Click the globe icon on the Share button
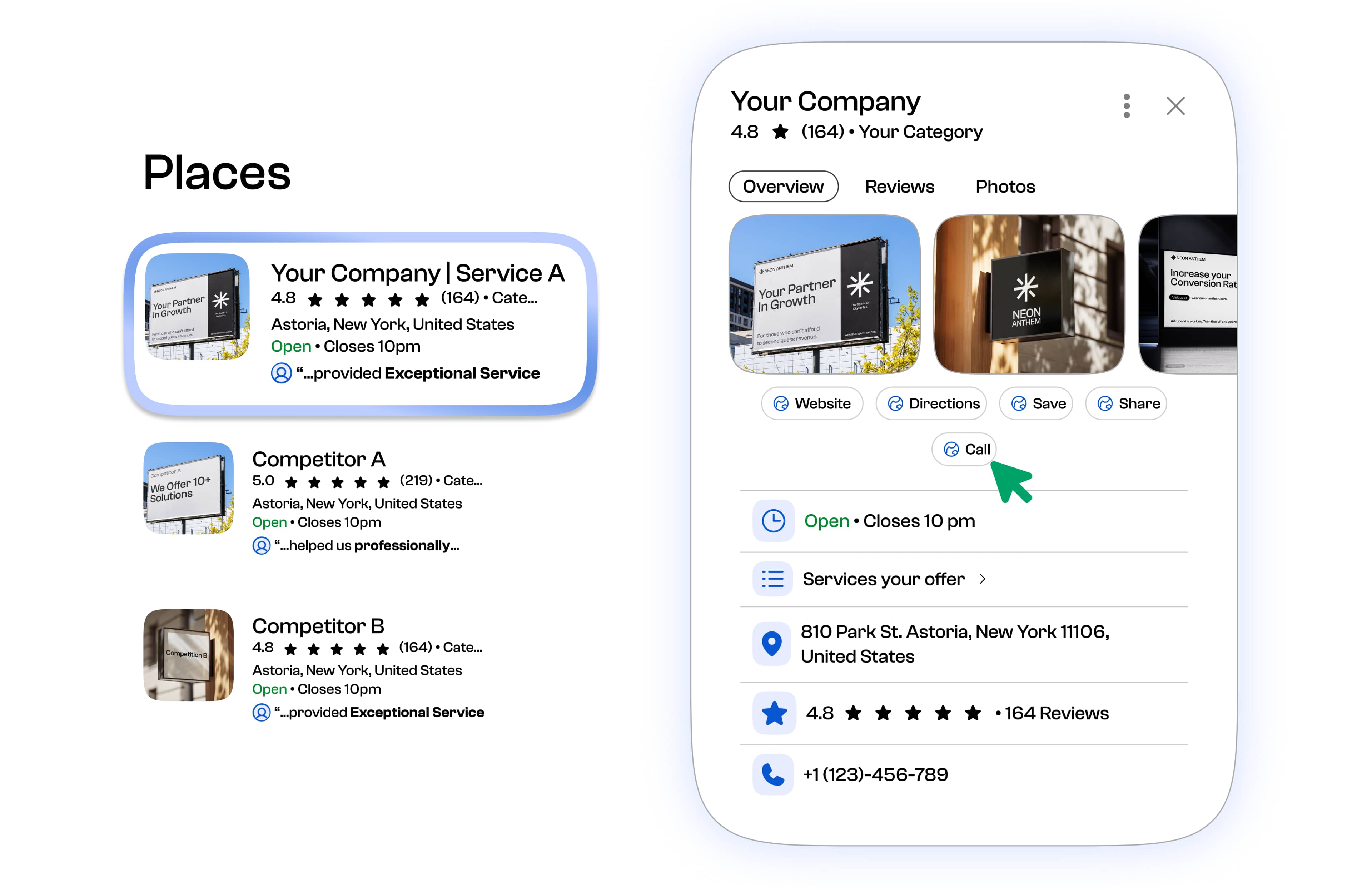The width and height of the screenshot is (1372, 887). (1105, 404)
